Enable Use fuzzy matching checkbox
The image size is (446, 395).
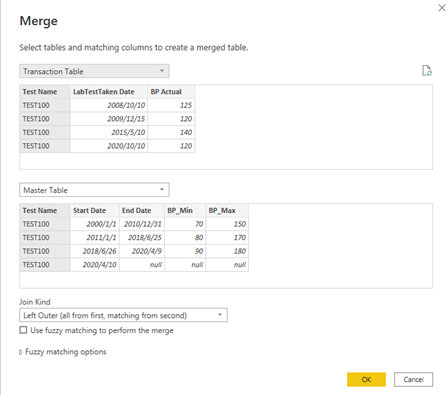point(23,330)
